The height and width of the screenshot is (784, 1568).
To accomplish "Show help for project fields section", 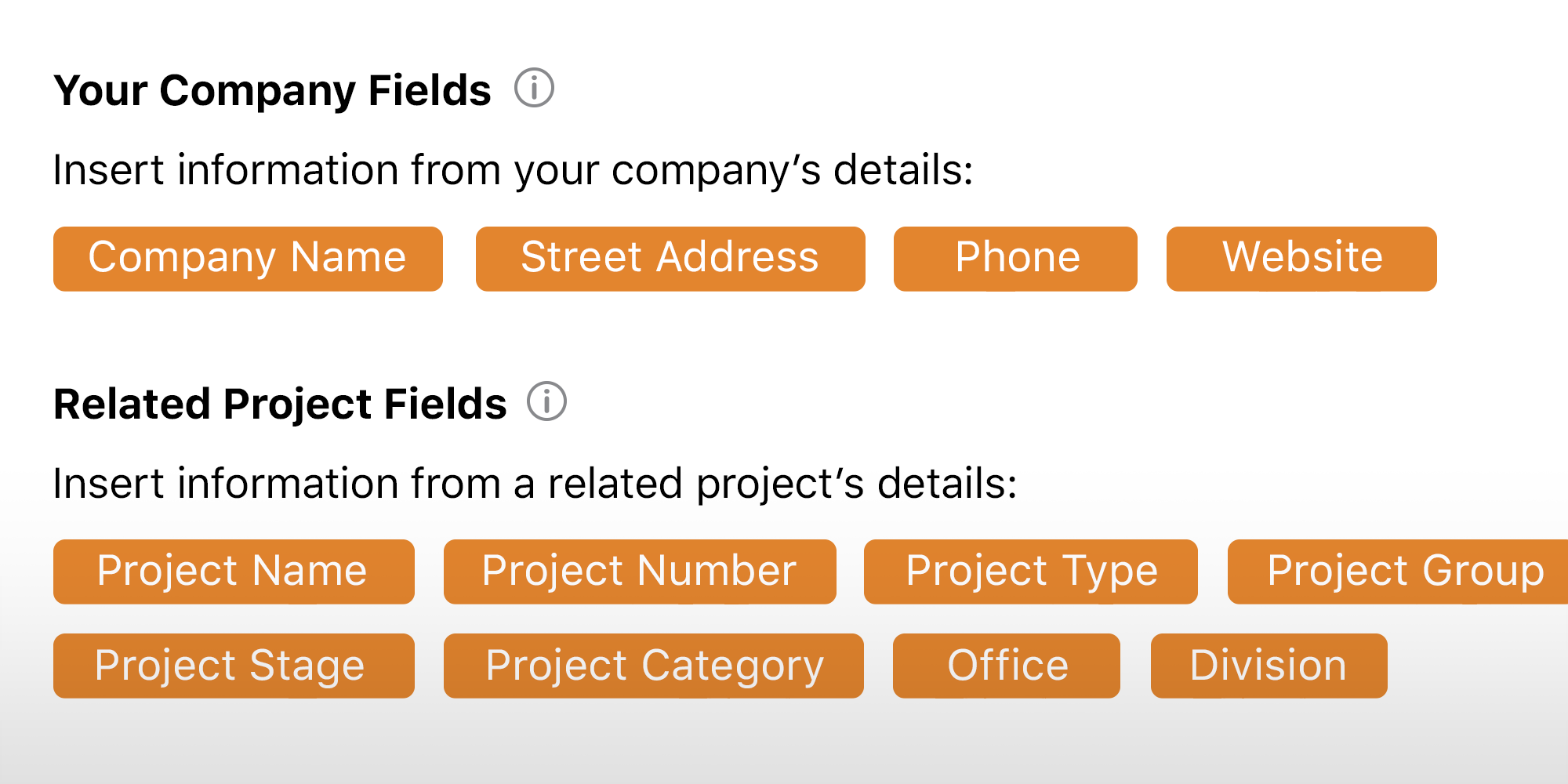I will pyautogui.click(x=546, y=401).
